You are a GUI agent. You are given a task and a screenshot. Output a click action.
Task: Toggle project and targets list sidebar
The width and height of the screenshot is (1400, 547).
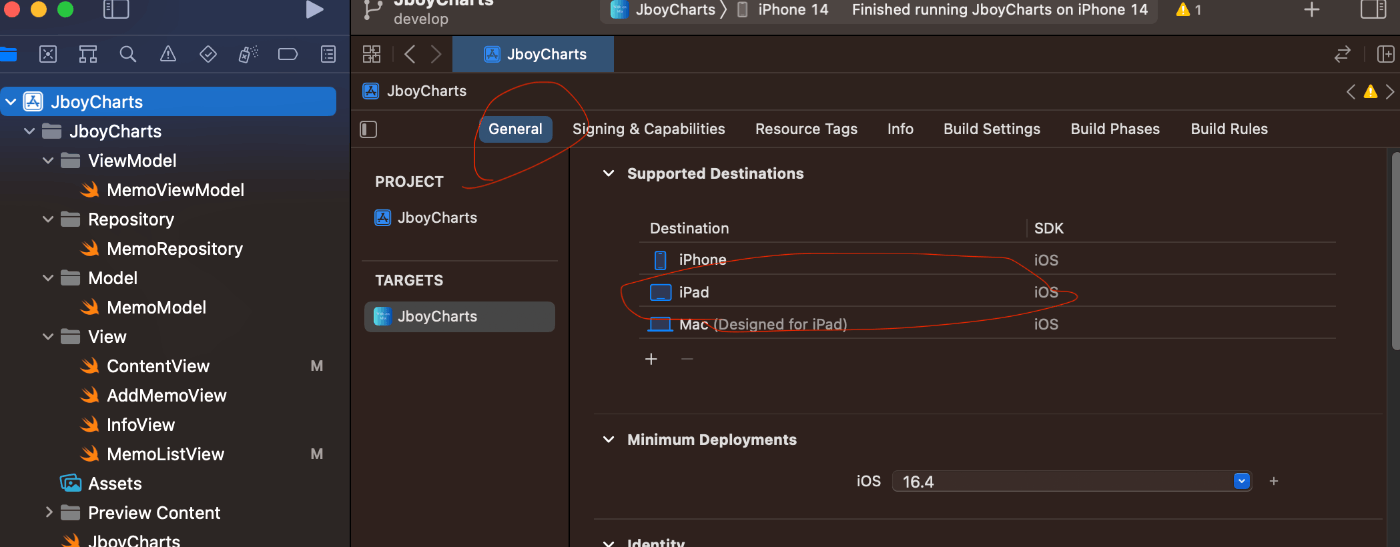(x=369, y=129)
